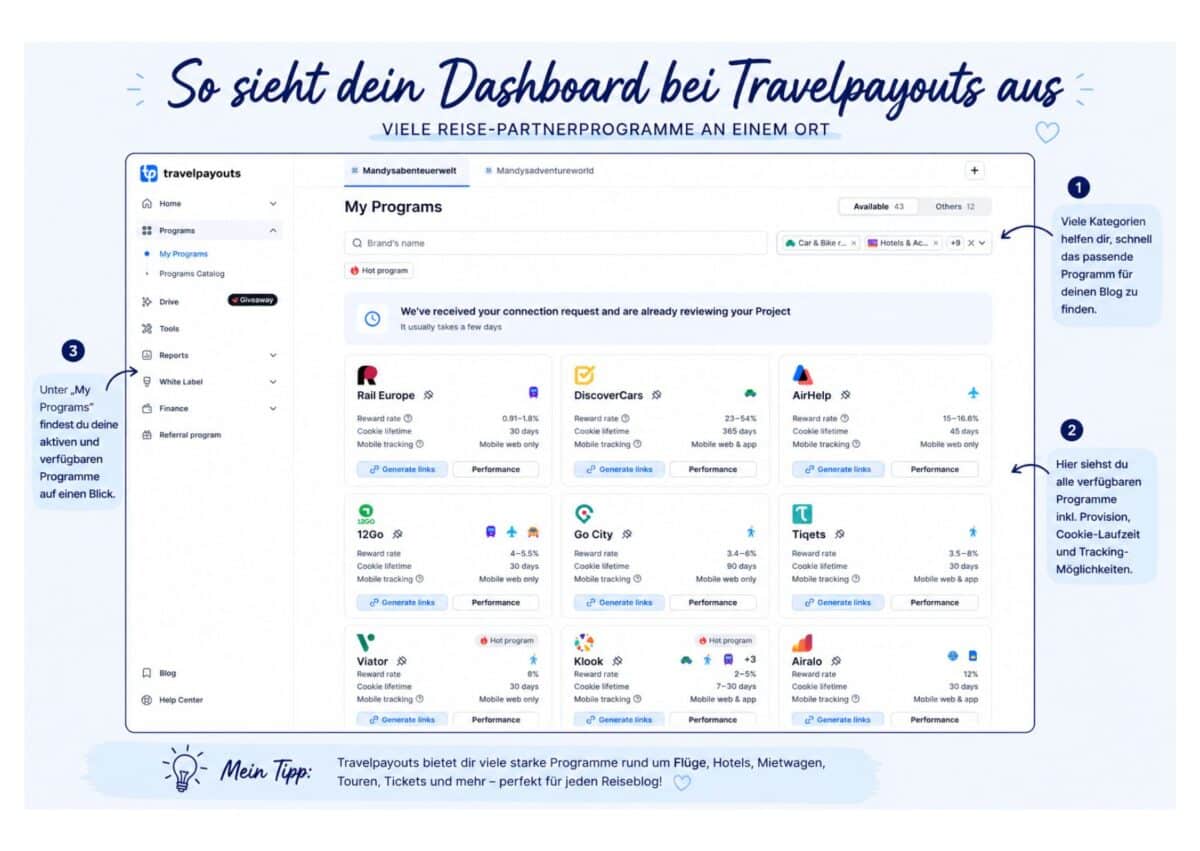Focus the Brand's name search field

(555, 243)
